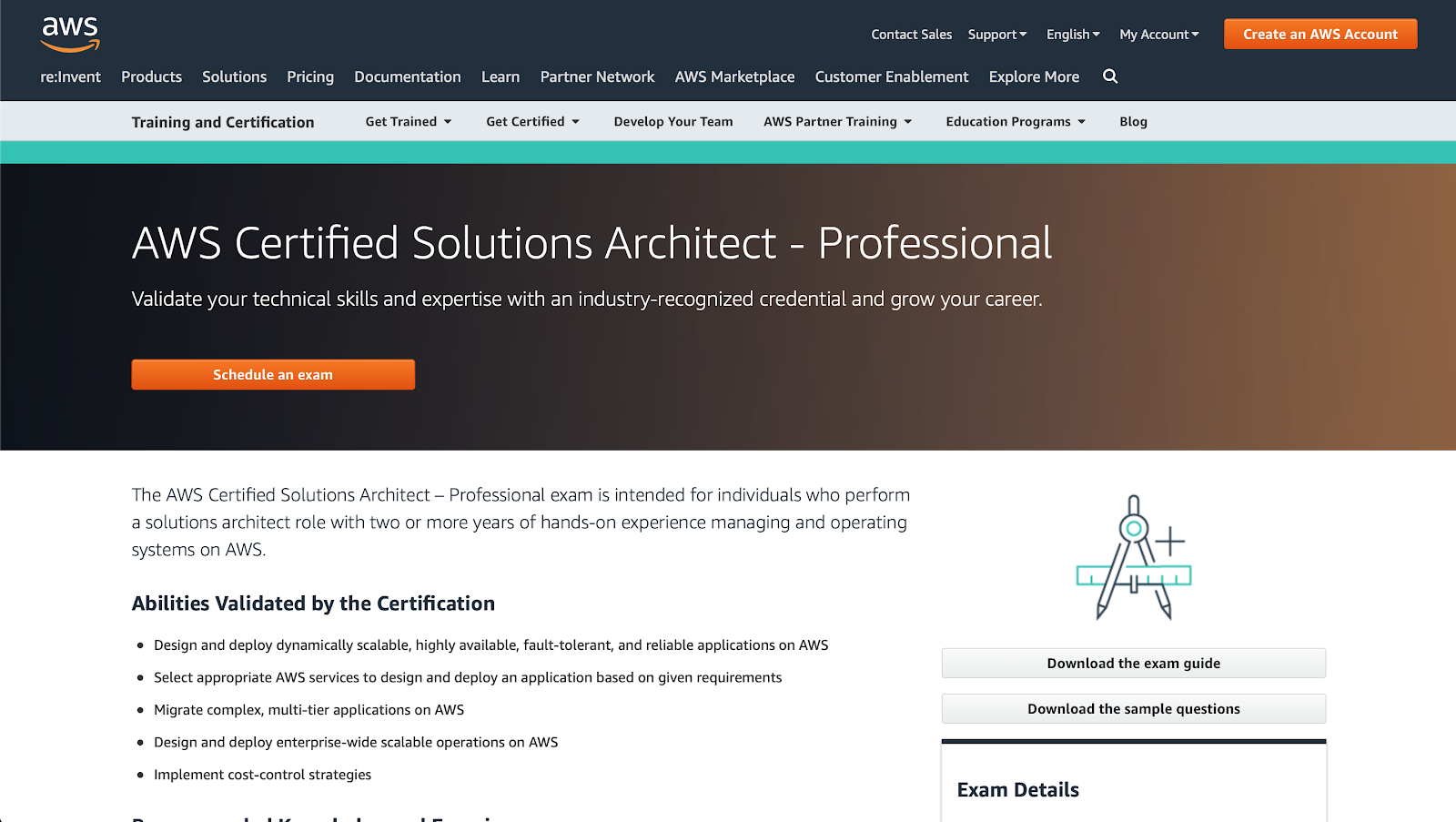Click the AWS Certified Solutions Architect - Professional title
The width and height of the screenshot is (1456, 822).
pyautogui.click(x=592, y=243)
